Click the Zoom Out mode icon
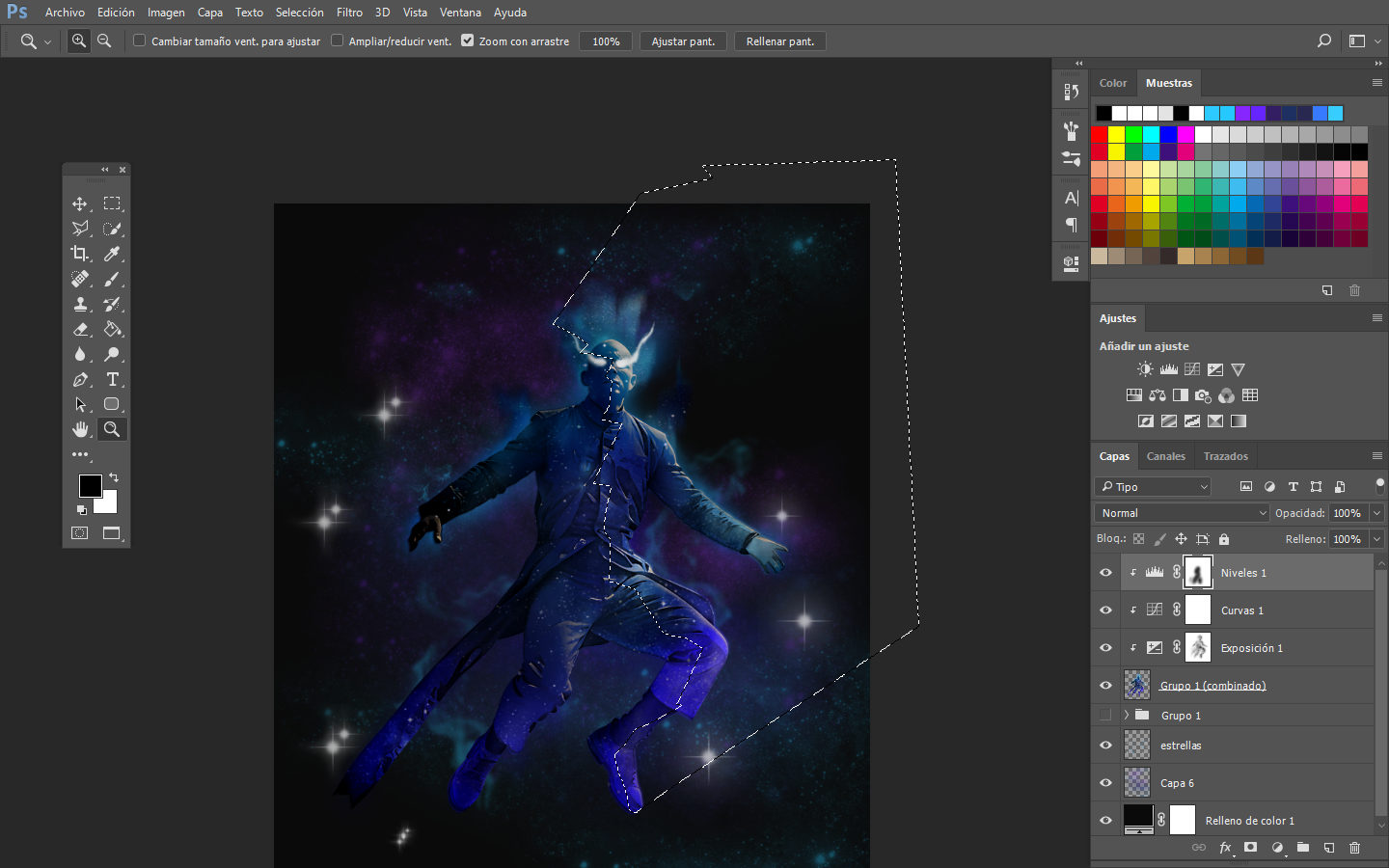1389x868 pixels. tap(104, 41)
